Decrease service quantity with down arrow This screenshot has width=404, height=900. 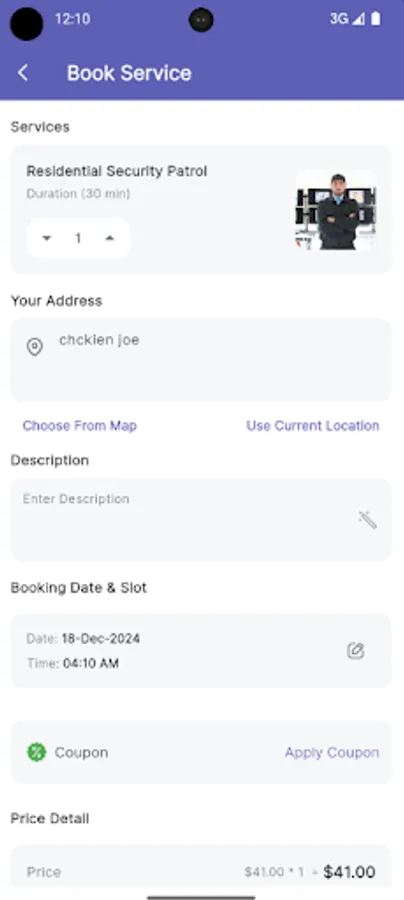[47, 238]
